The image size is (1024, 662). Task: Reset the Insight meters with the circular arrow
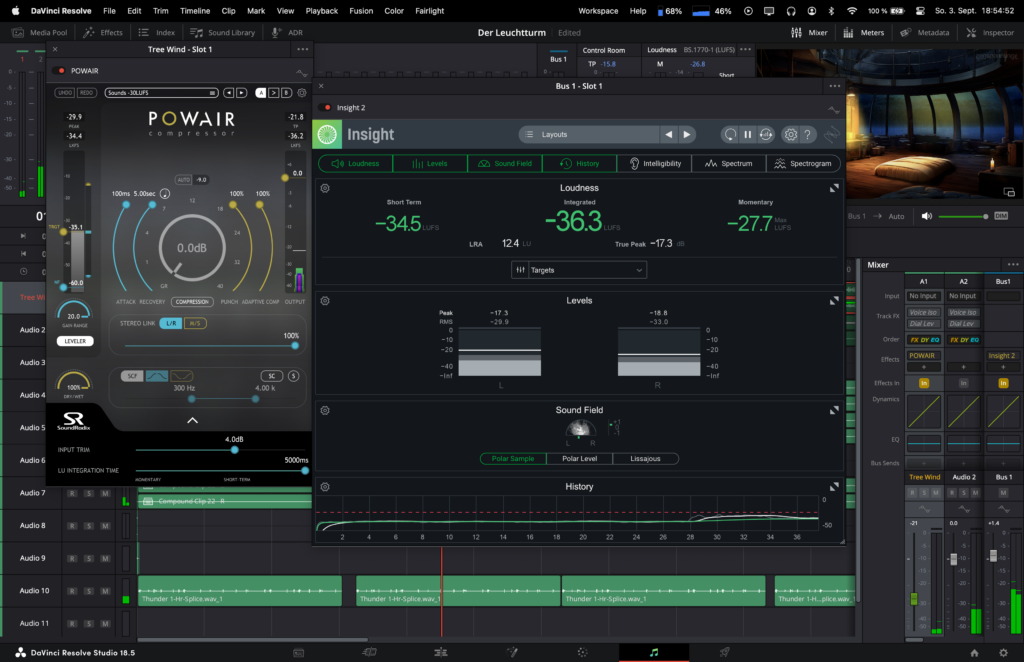pos(730,134)
